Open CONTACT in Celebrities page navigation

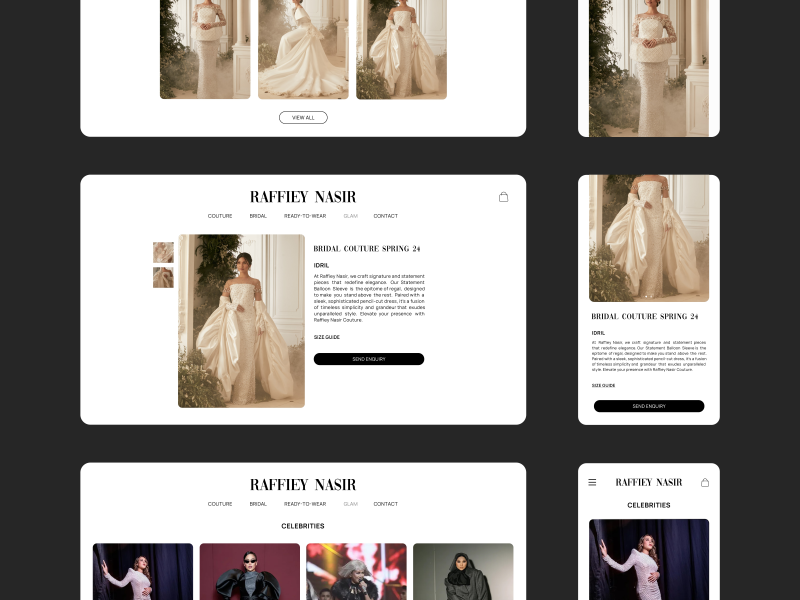pyautogui.click(x=385, y=504)
